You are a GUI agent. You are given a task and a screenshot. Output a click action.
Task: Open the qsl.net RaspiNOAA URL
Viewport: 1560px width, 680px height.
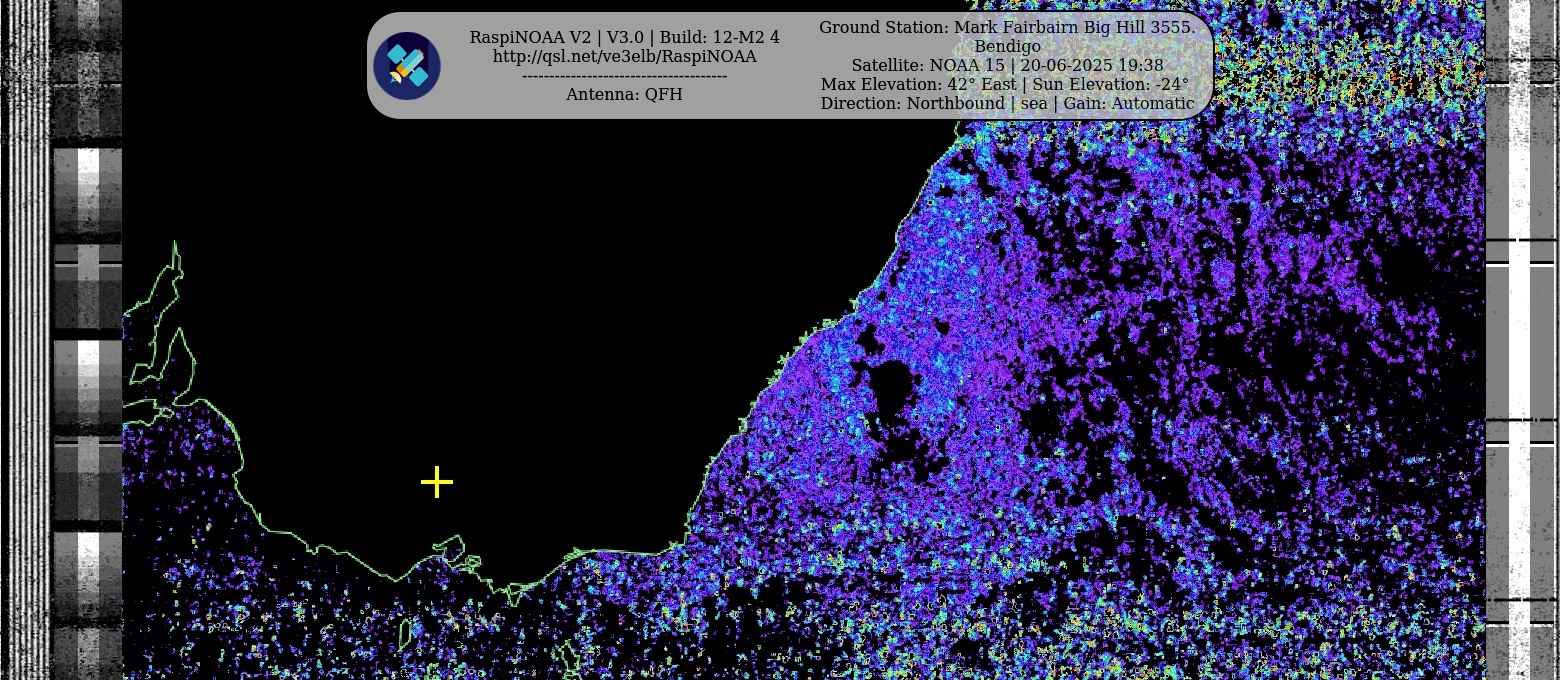[624, 57]
